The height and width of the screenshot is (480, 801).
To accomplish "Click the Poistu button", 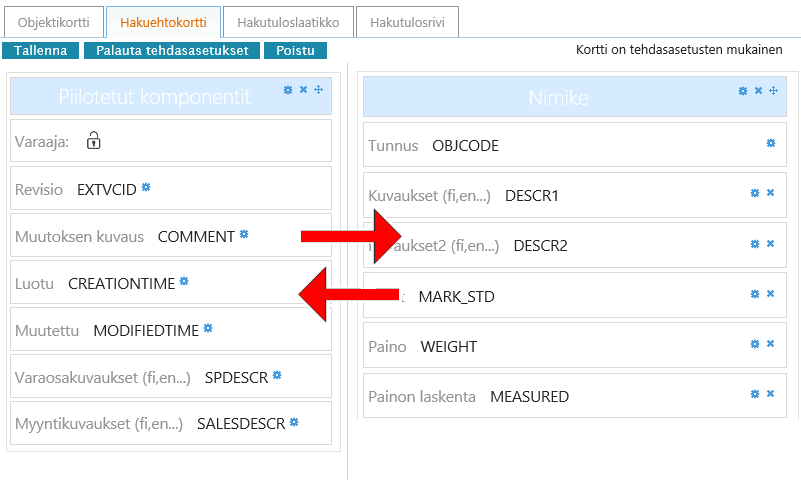I will [x=295, y=50].
